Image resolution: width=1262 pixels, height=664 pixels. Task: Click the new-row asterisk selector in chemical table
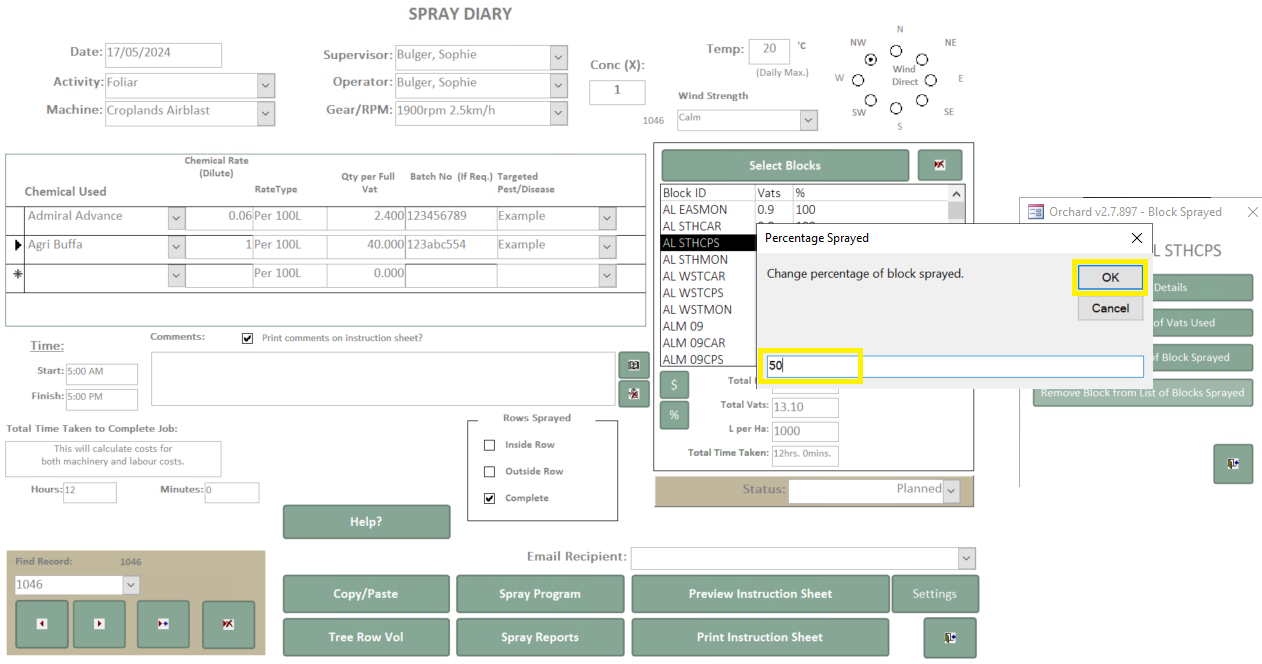tap(15, 273)
